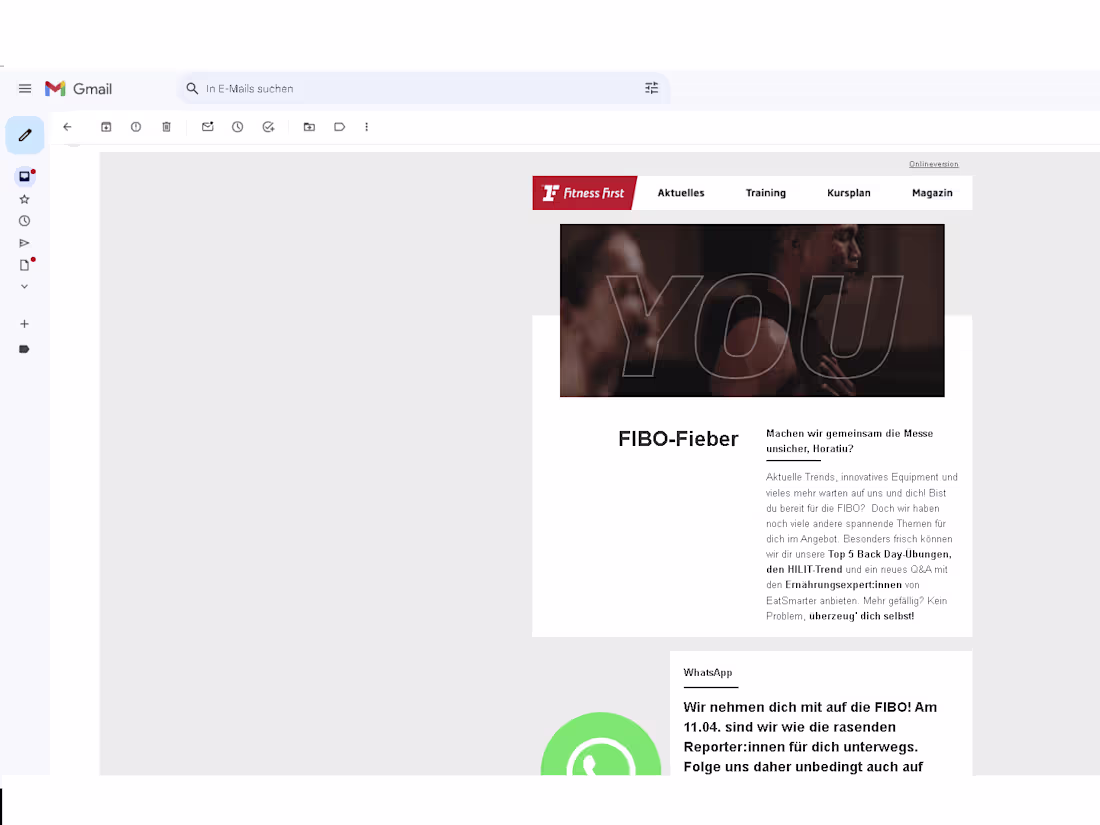Open the Gmail main menu hamburger
Screen dimensions: 1100x825
[25, 88]
